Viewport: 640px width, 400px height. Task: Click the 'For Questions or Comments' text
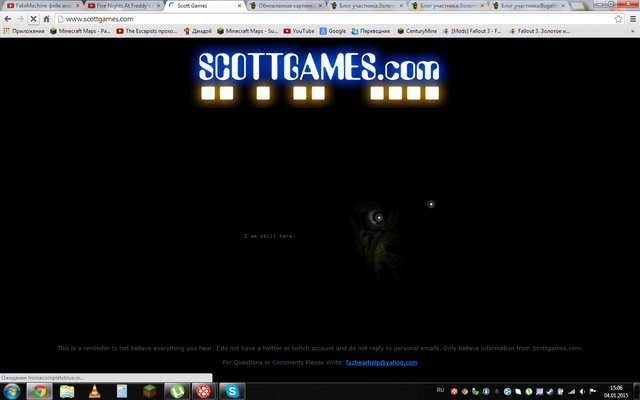point(283,362)
